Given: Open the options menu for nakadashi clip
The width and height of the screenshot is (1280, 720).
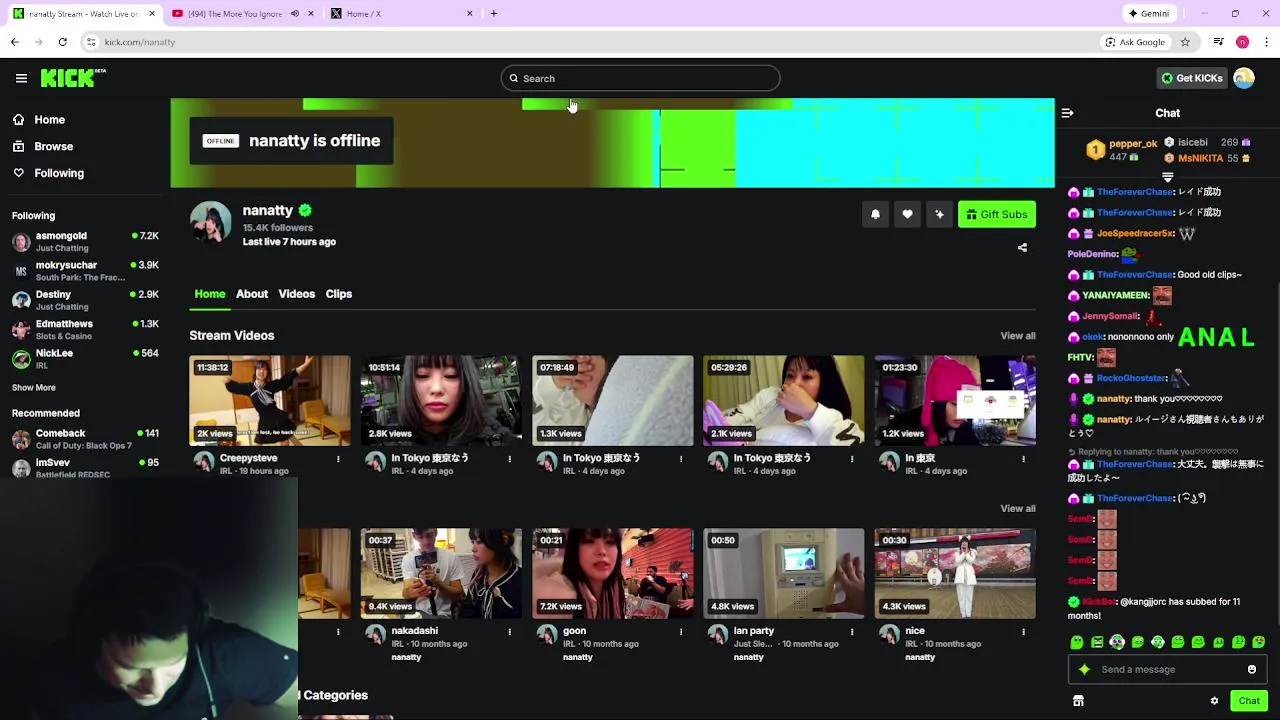Looking at the screenshot, I should coord(510,632).
